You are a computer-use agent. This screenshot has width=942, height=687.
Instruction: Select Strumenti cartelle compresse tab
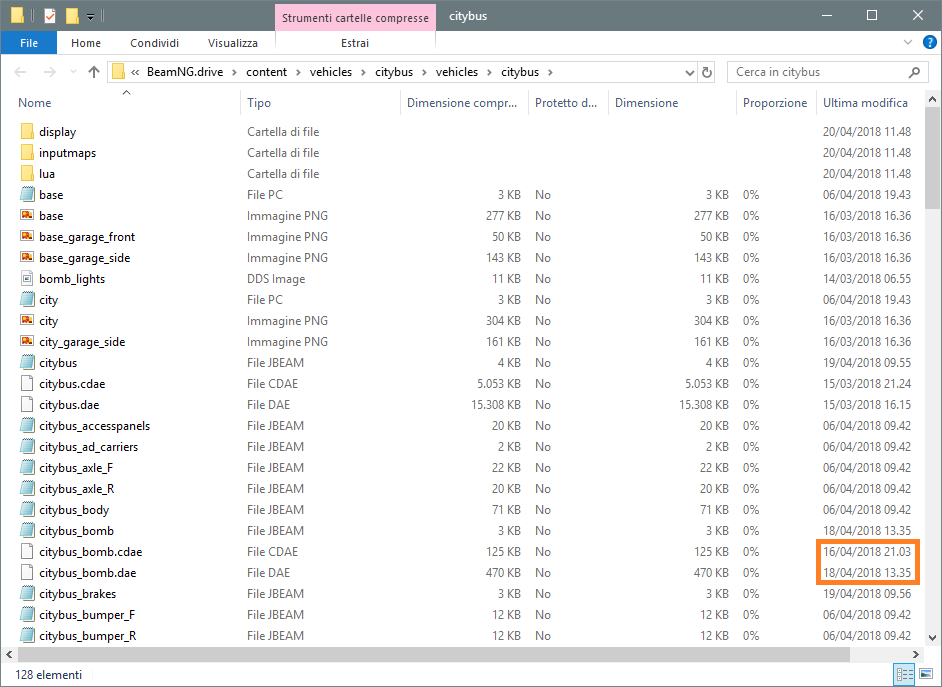tap(355, 17)
